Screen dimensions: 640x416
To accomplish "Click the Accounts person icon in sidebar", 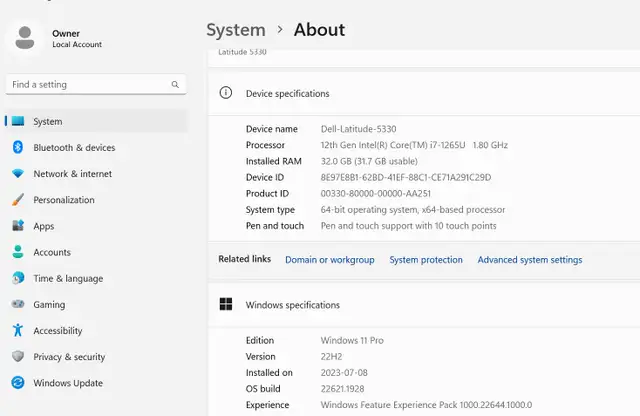I will coord(18,252).
